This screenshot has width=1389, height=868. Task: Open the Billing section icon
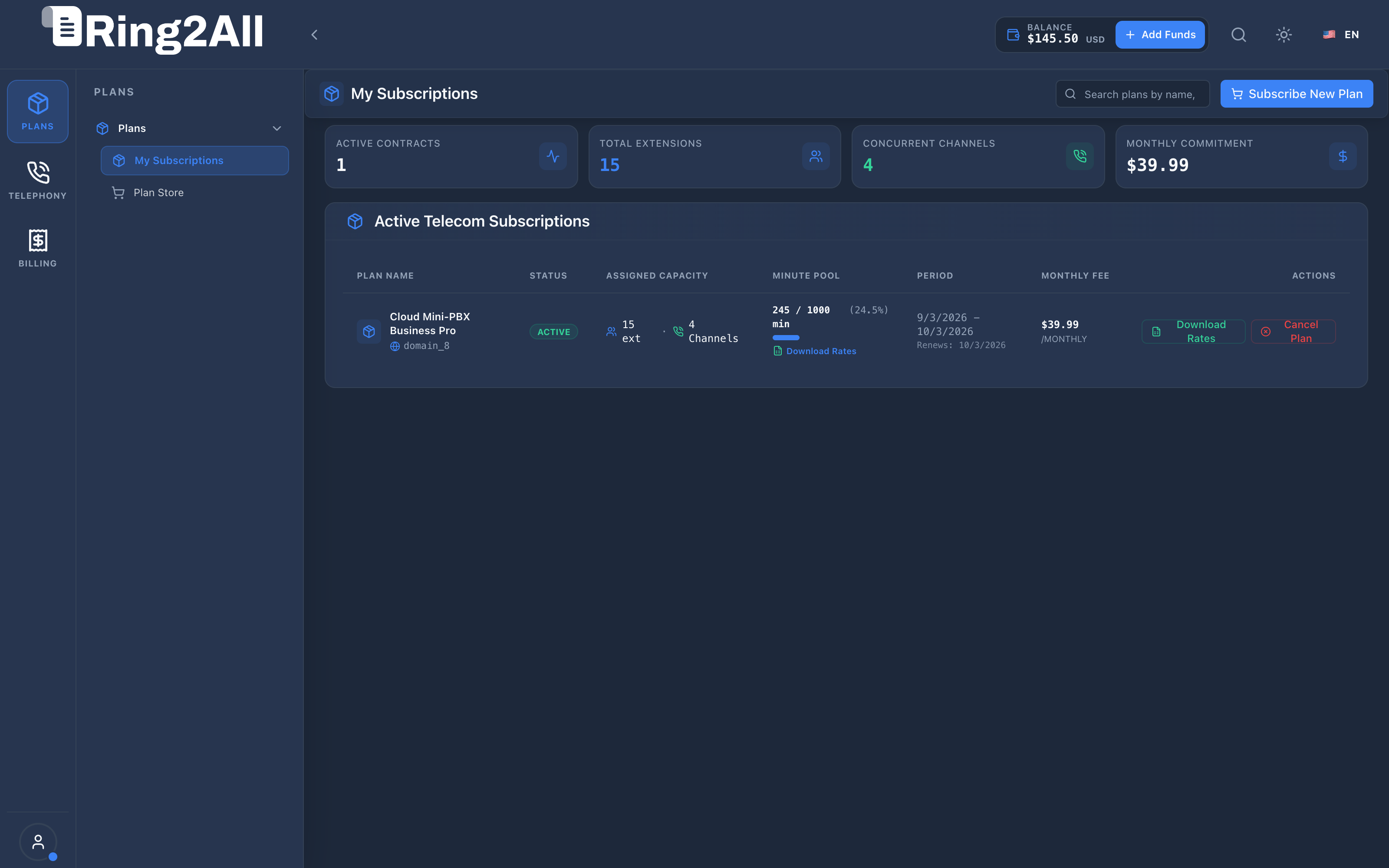38,240
